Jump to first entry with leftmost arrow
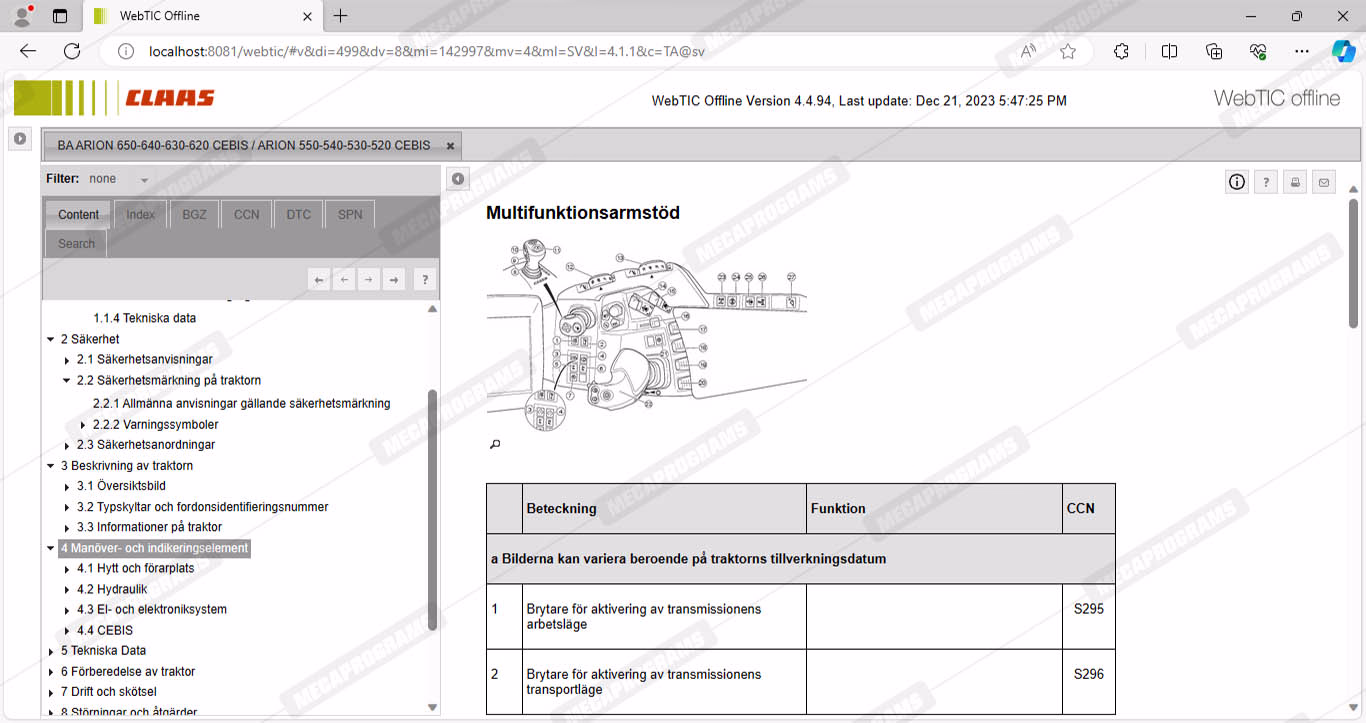This screenshot has height=723, width=1366. [x=319, y=280]
